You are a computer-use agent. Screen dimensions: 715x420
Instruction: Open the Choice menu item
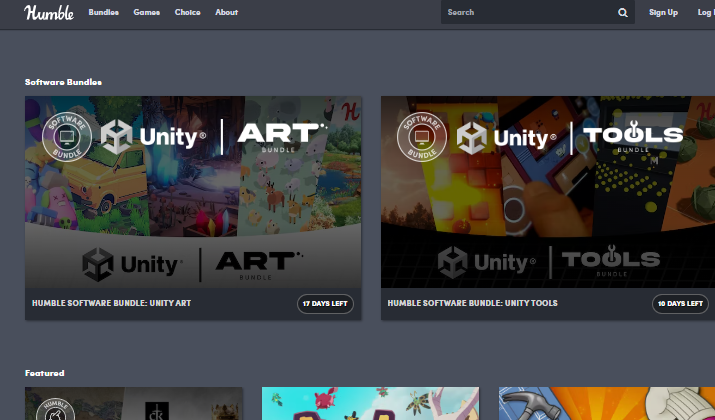tap(187, 12)
